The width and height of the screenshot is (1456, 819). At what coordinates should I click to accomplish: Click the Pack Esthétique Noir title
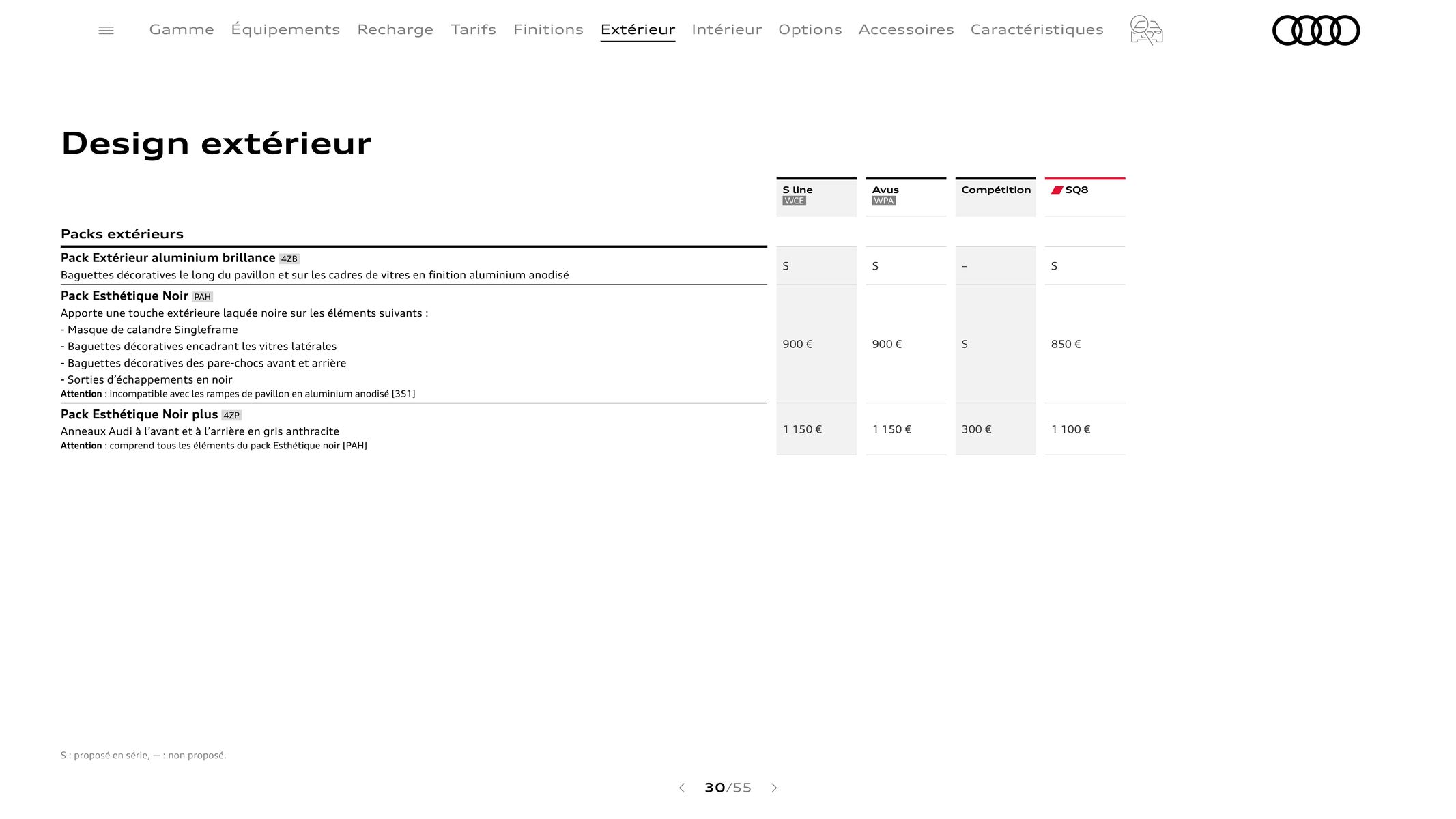point(124,296)
